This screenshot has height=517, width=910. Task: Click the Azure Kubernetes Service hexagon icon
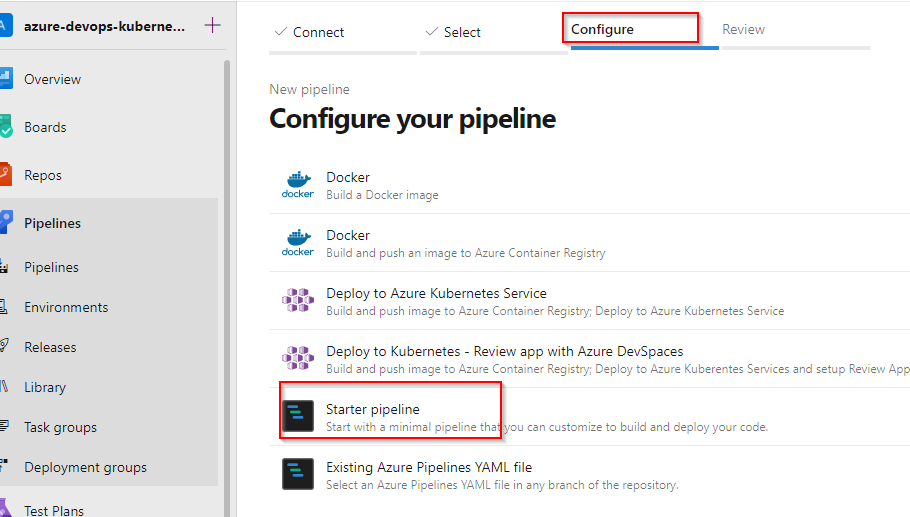298,300
